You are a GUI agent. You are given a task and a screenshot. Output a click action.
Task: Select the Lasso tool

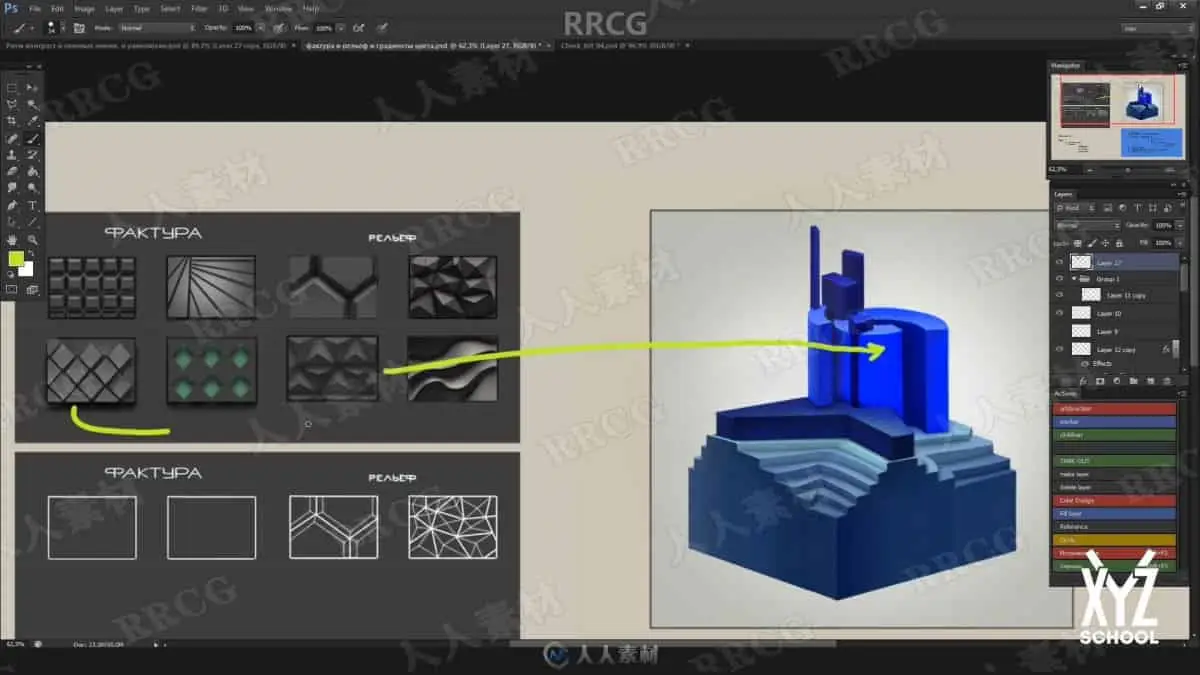[x=12, y=104]
